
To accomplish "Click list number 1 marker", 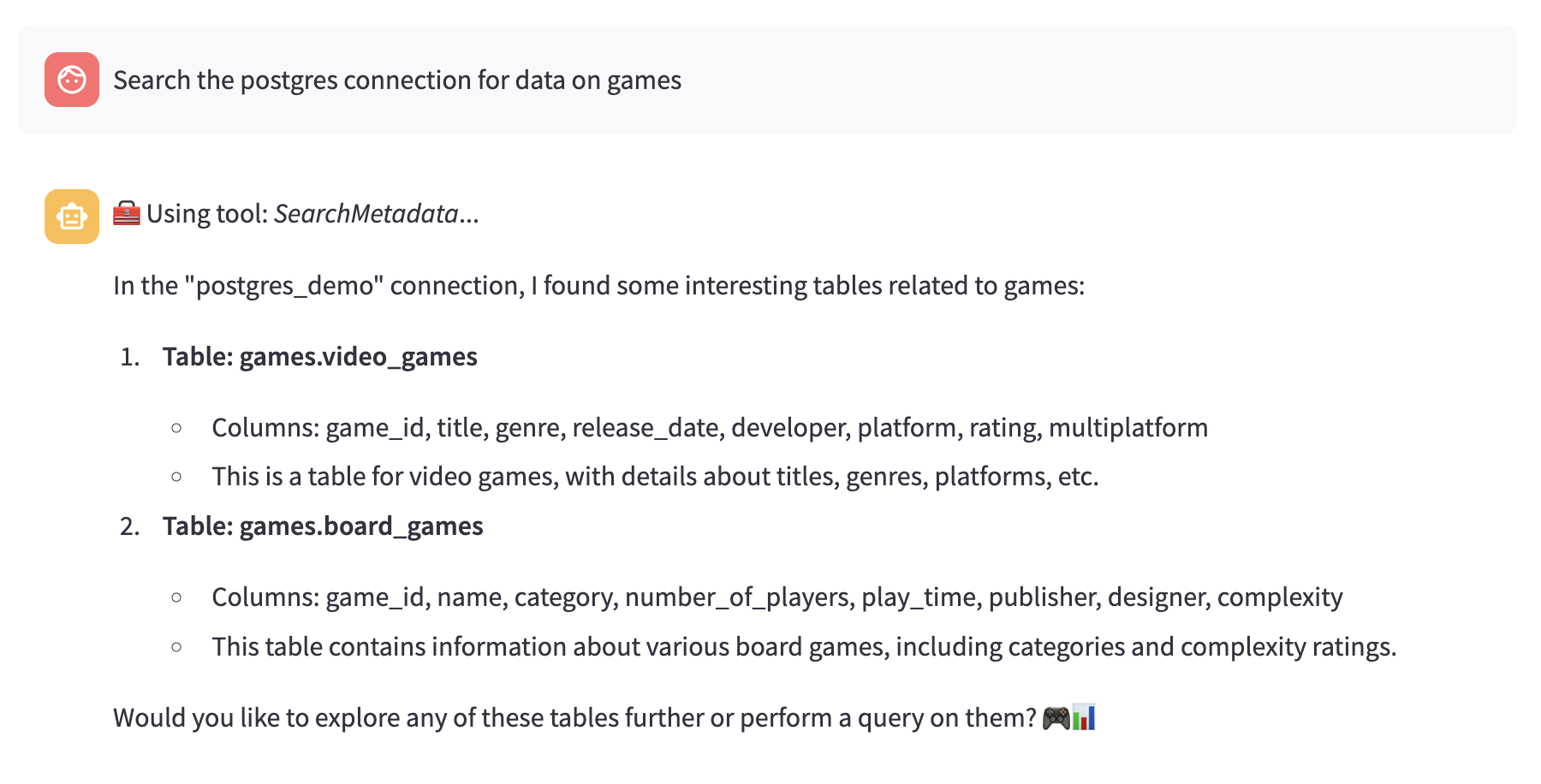I will pyautogui.click(x=130, y=357).
